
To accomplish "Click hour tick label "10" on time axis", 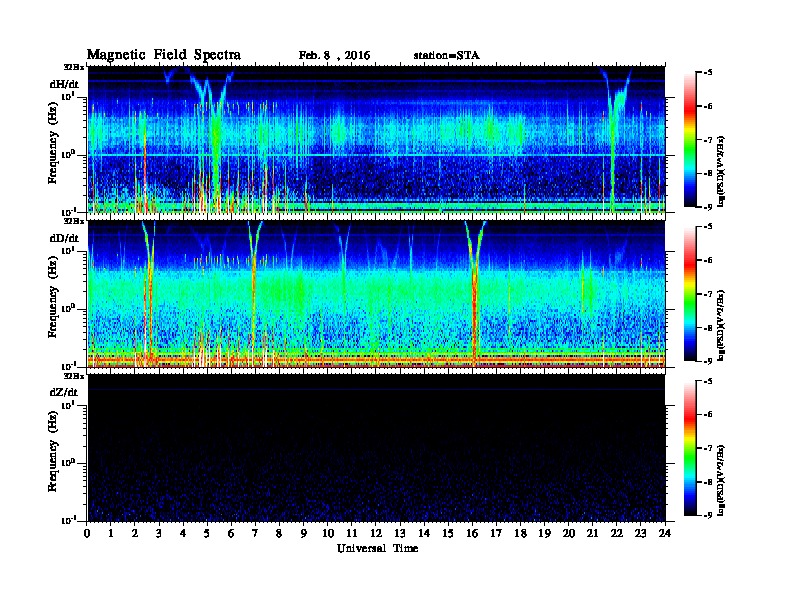I will click(x=328, y=533).
